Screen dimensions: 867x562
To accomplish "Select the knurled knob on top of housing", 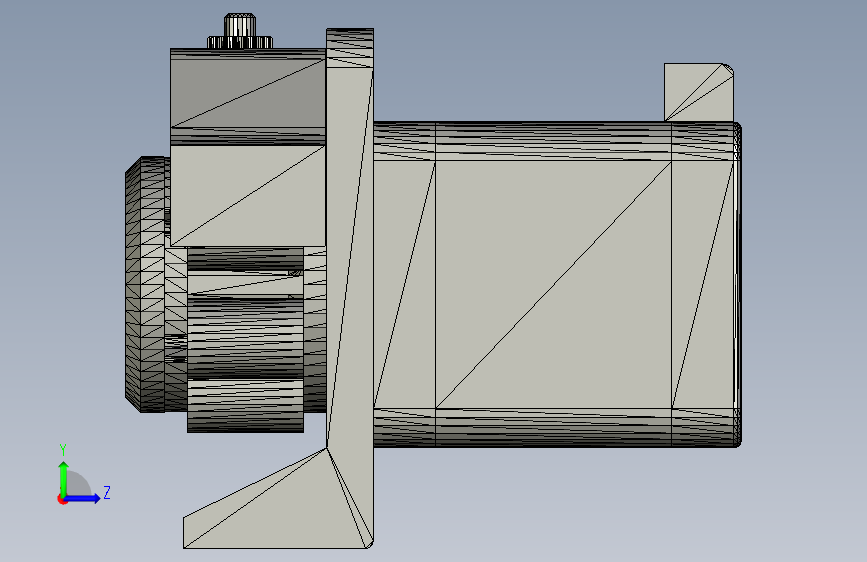I will (x=240, y=32).
